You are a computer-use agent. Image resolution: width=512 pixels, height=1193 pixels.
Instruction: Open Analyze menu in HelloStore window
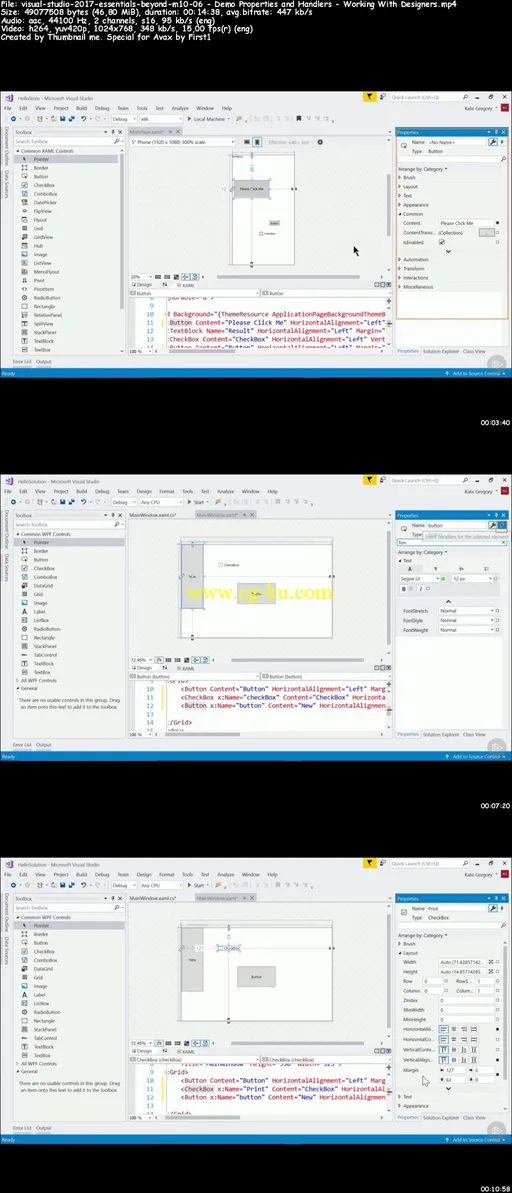[x=180, y=108]
